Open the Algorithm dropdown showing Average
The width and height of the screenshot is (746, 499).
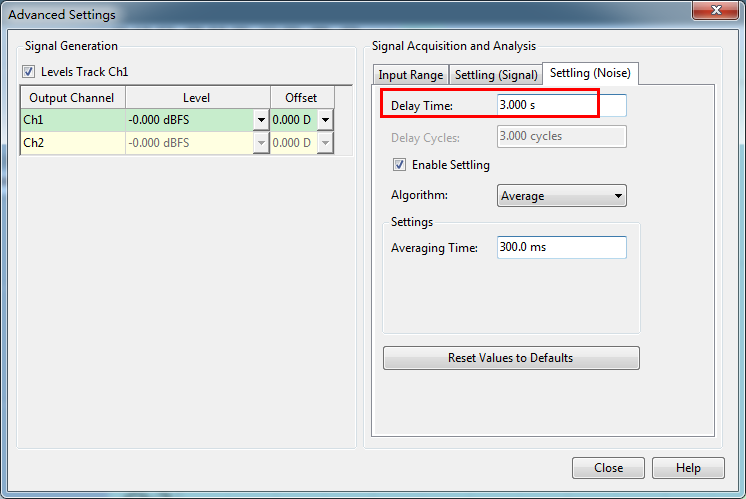(562, 196)
